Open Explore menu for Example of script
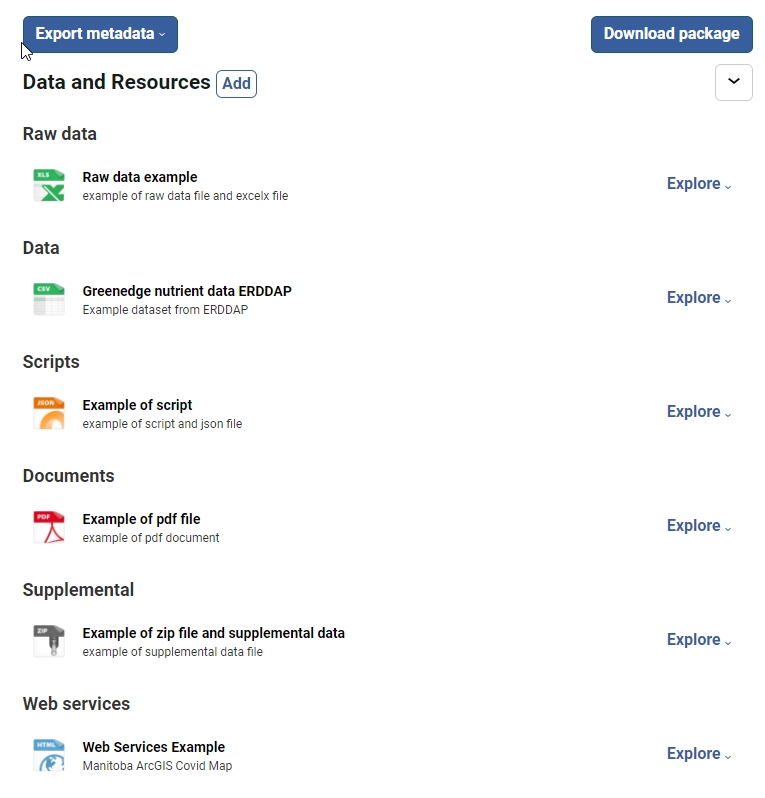The image size is (765, 798). click(699, 412)
